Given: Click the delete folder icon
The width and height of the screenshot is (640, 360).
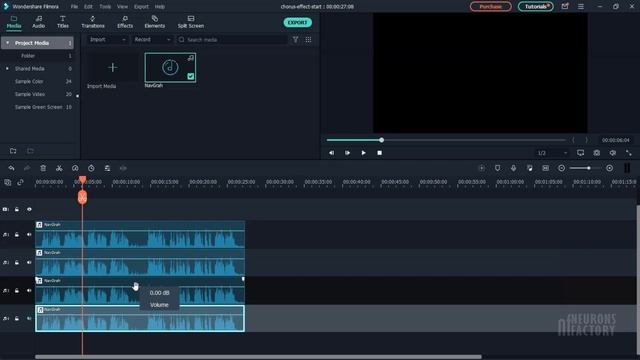Looking at the screenshot, I should pyautogui.click(x=30, y=151).
